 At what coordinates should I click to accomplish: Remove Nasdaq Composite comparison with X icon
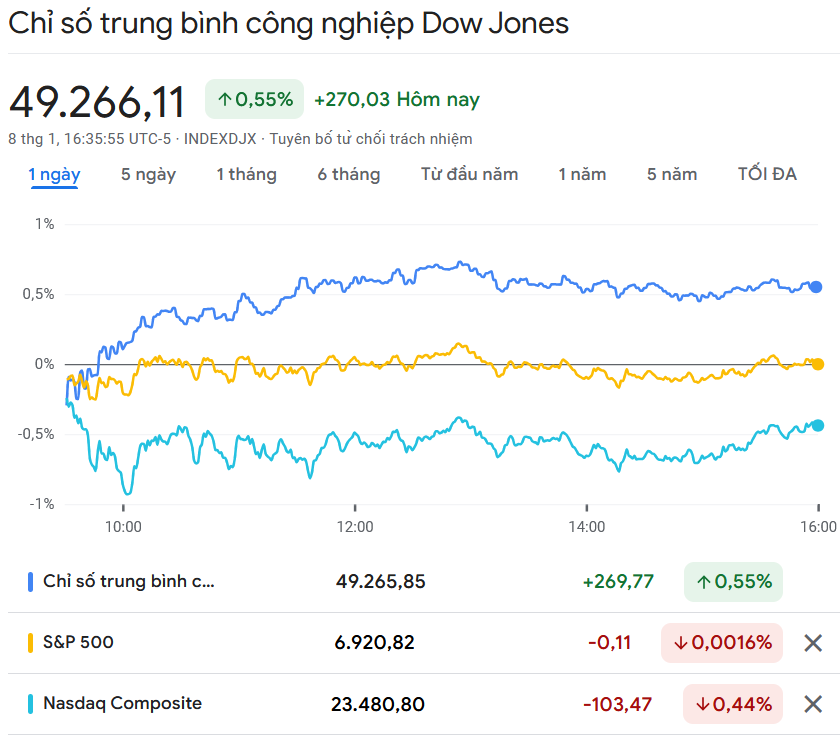click(x=813, y=704)
